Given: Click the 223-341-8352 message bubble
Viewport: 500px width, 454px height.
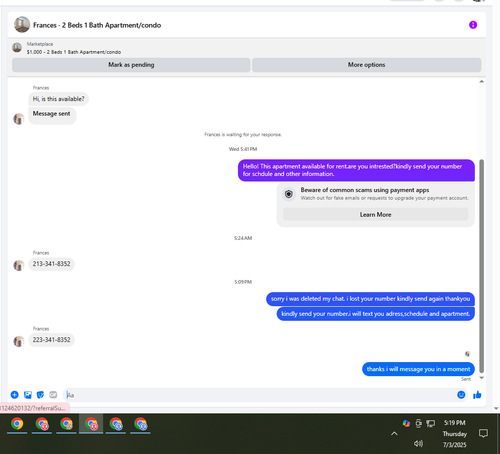Looking at the screenshot, I should 51,340.
